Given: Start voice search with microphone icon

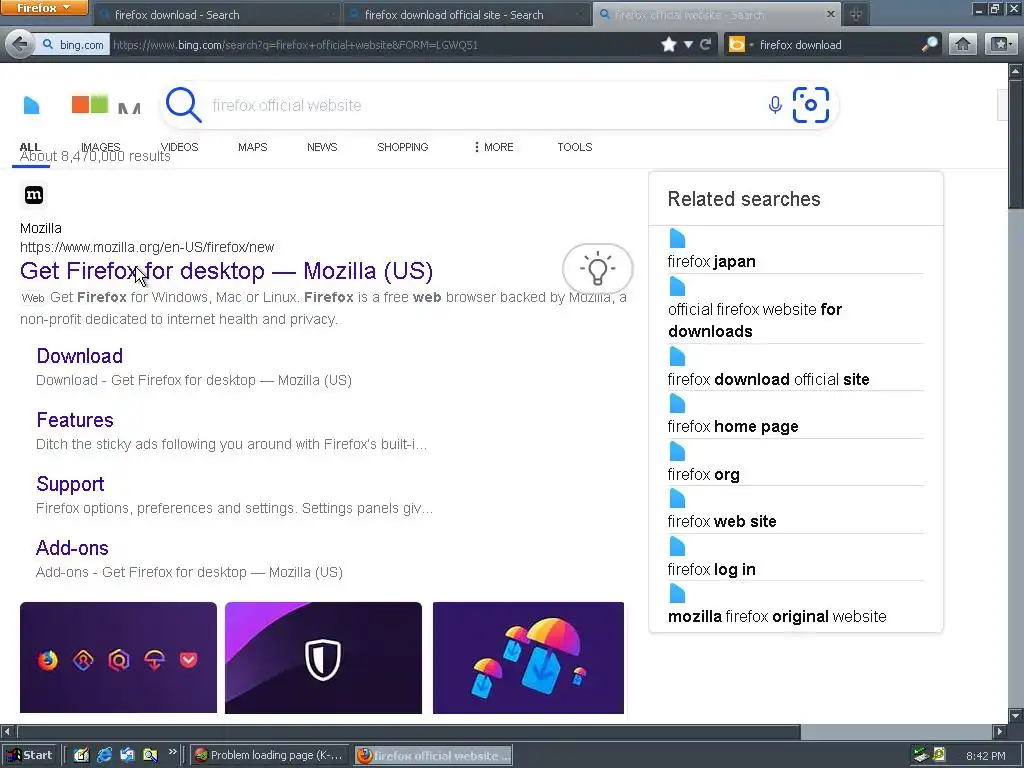Looking at the screenshot, I should pos(775,105).
